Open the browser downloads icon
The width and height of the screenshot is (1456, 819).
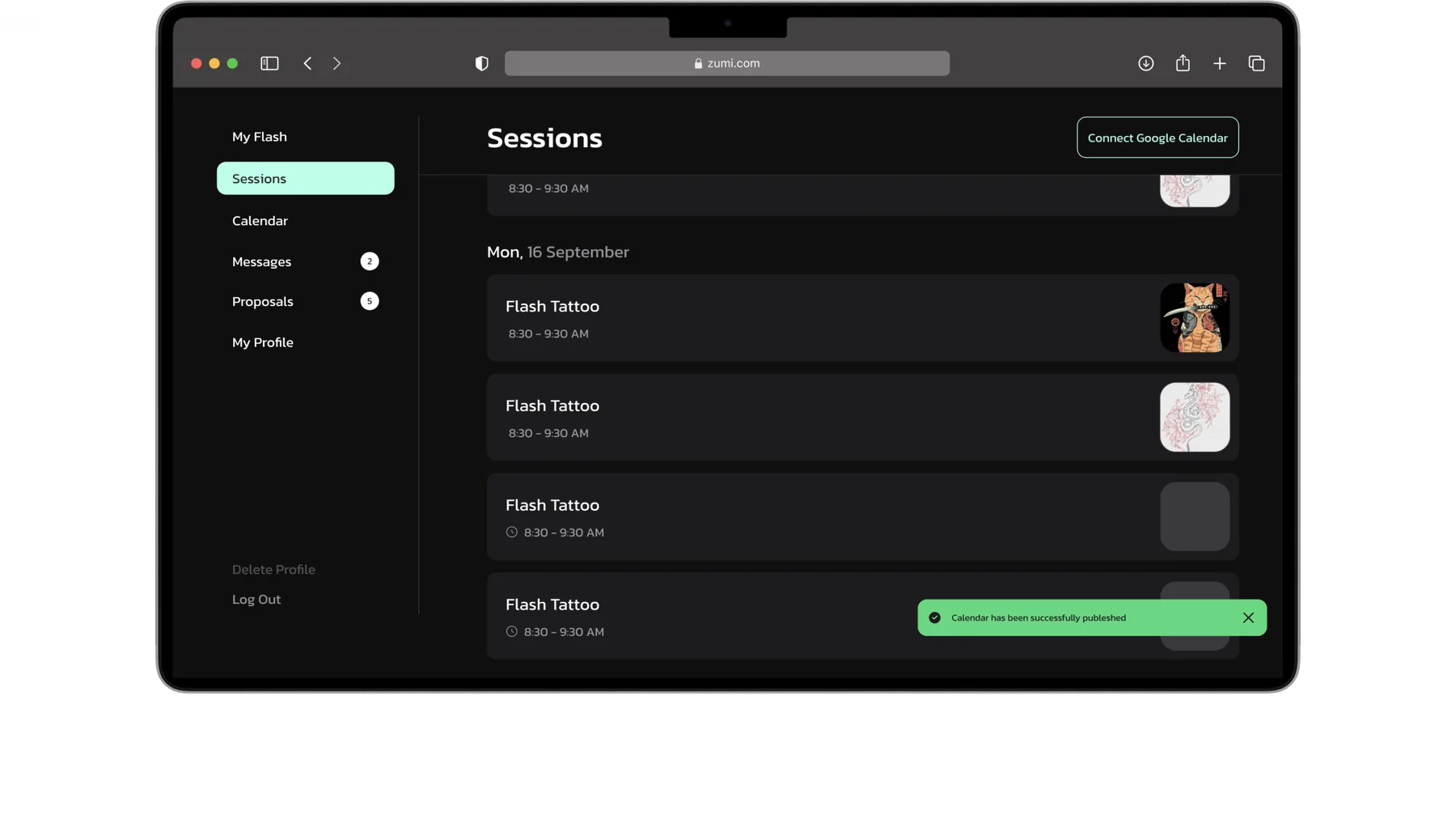click(1145, 63)
